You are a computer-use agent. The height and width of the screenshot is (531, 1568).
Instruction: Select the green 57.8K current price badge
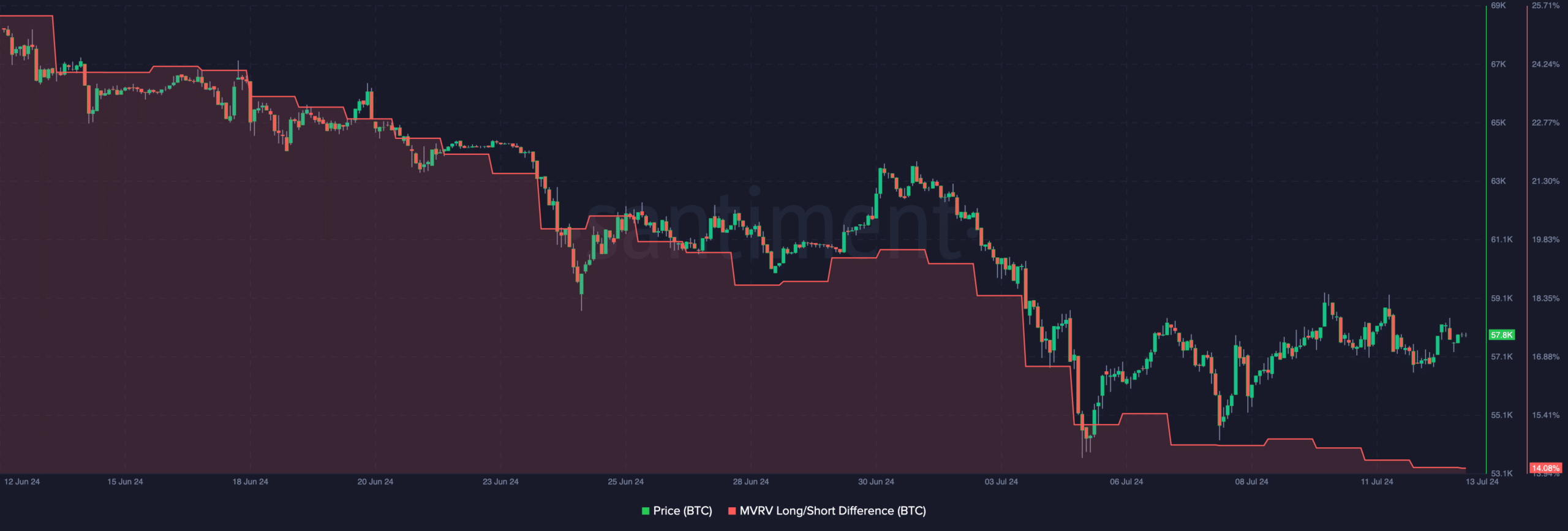(x=1502, y=335)
